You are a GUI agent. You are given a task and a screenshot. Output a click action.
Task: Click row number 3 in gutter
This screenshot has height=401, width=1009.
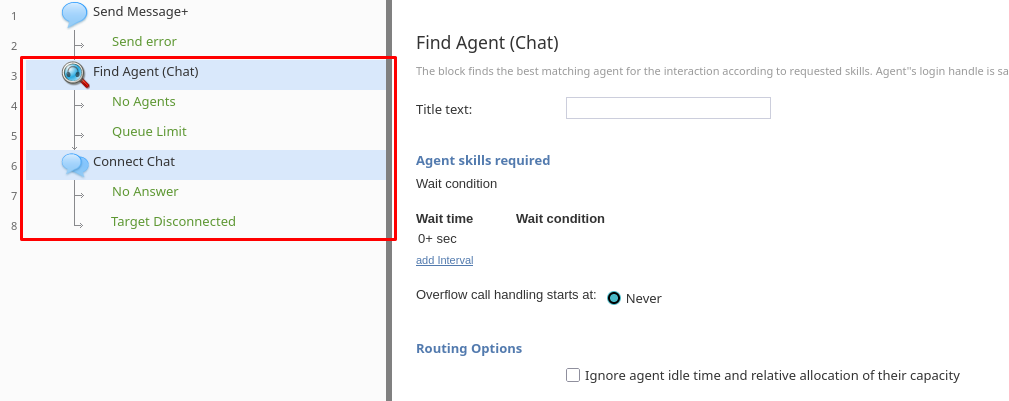(14, 76)
